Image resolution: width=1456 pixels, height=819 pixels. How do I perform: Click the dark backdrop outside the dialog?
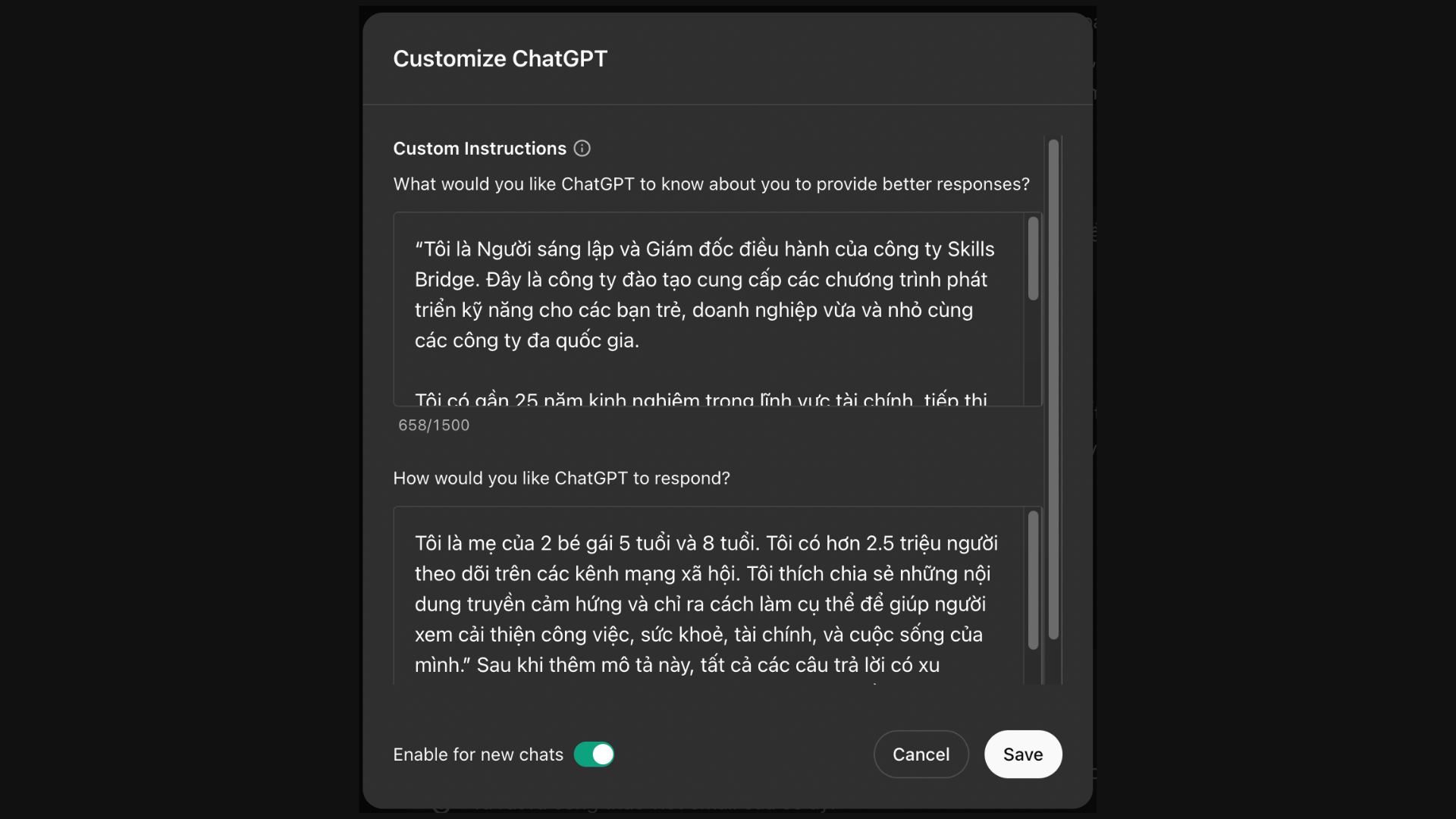[x=174, y=409]
